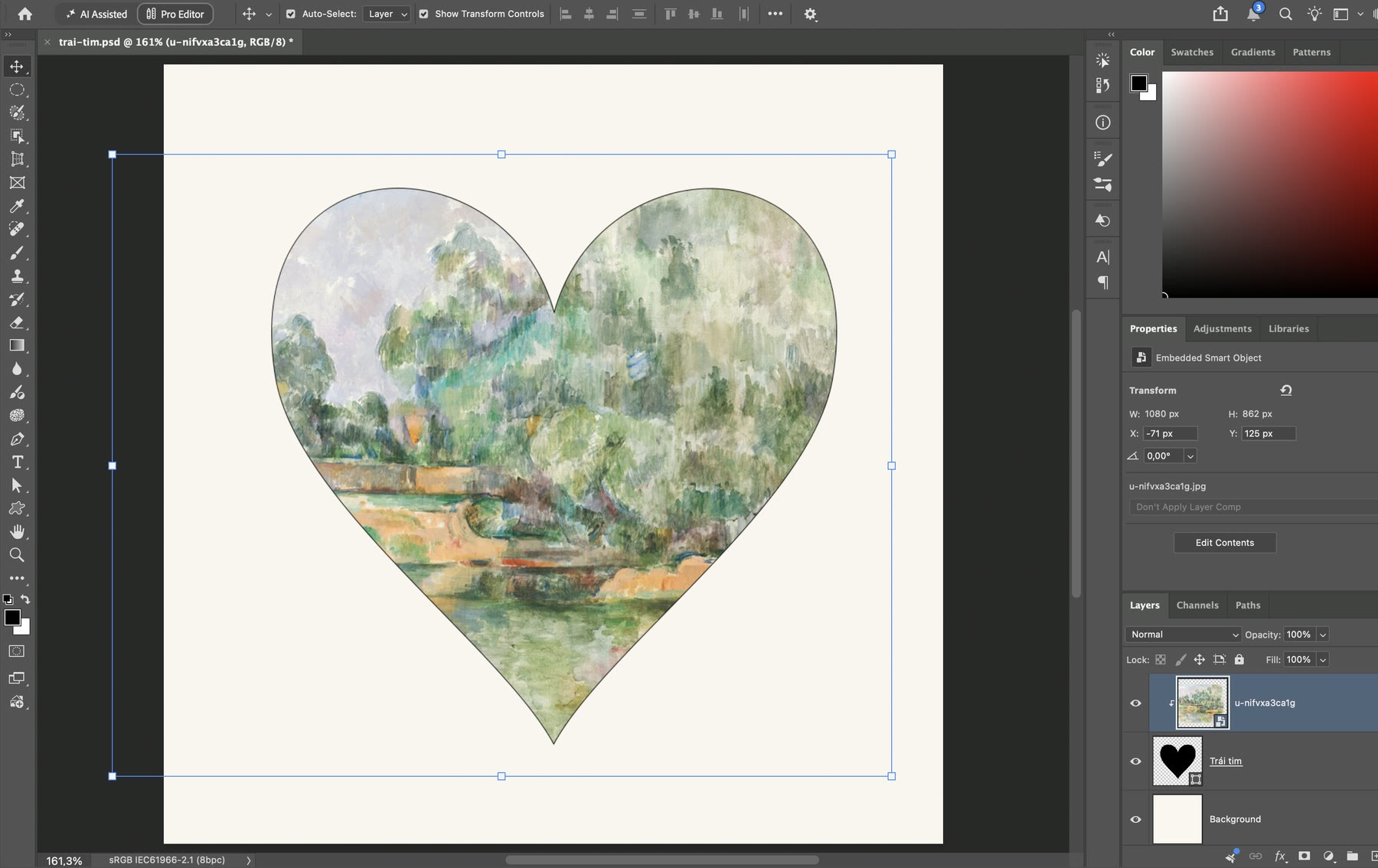Open the Opacity dropdown arrow

[x=1323, y=635]
